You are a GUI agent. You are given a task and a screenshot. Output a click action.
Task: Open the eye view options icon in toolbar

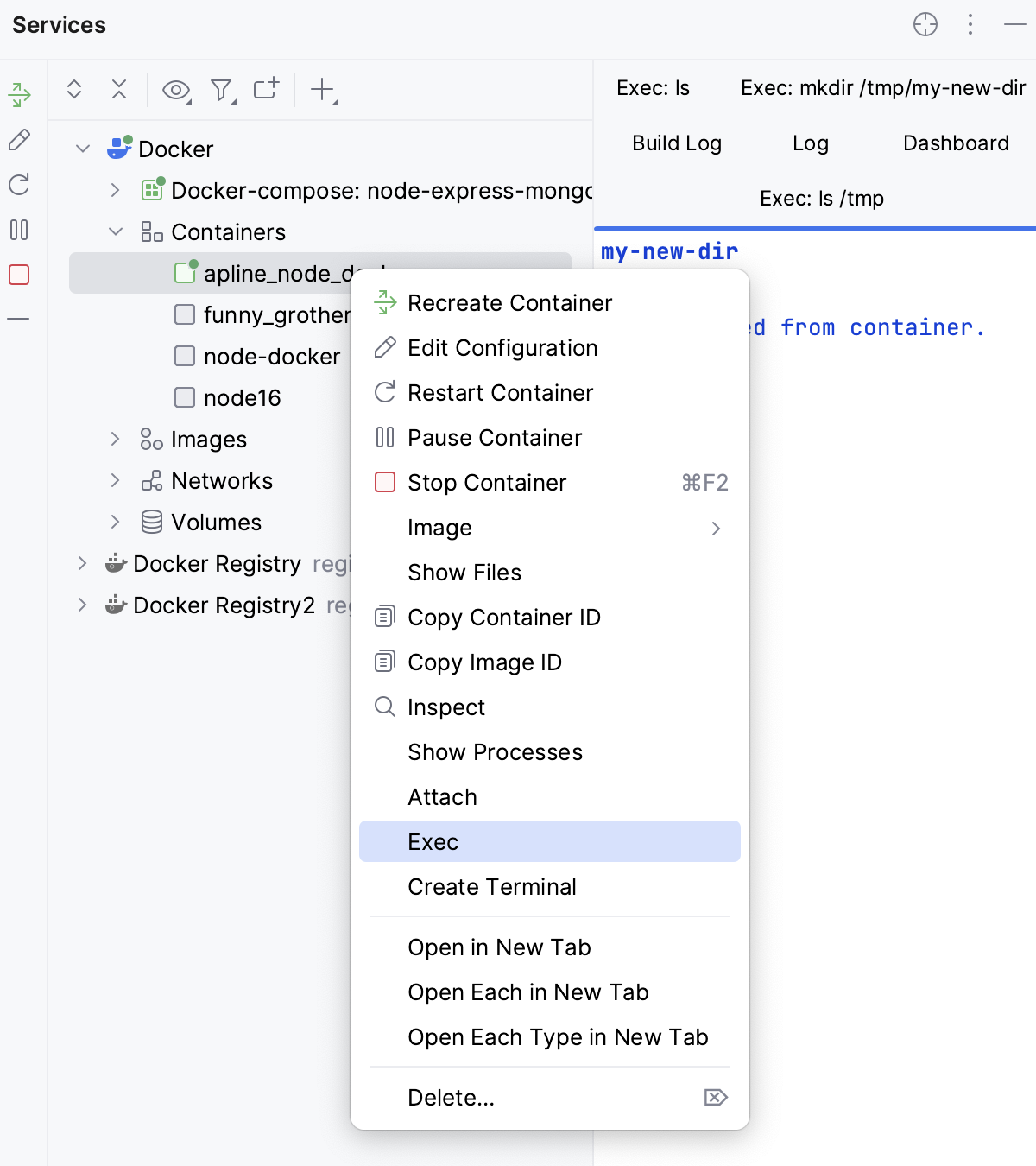pos(175,89)
